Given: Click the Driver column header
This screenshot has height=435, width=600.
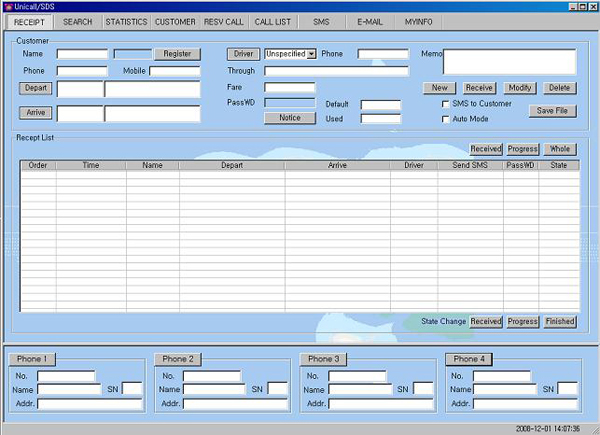Looking at the screenshot, I should (414, 165).
